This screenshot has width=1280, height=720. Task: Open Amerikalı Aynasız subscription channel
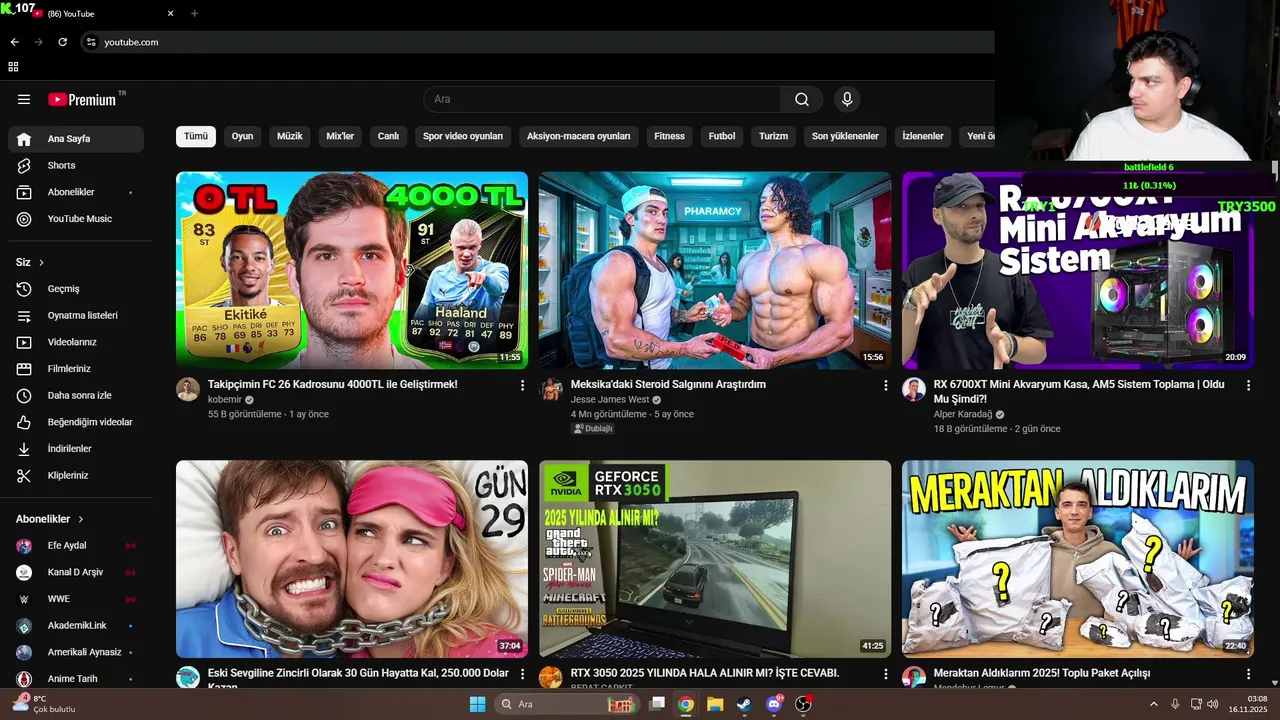coord(76,652)
